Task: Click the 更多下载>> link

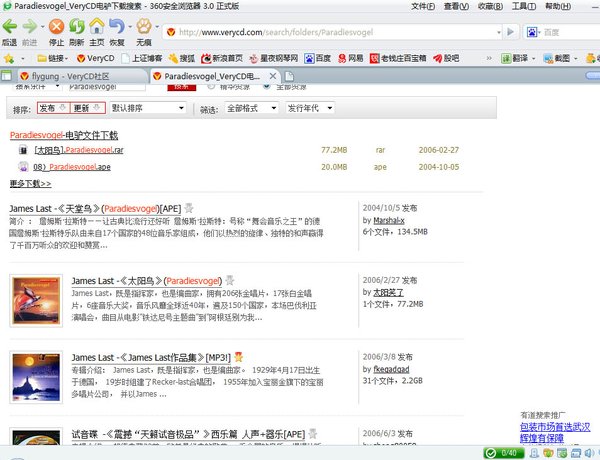Action: 30,184
